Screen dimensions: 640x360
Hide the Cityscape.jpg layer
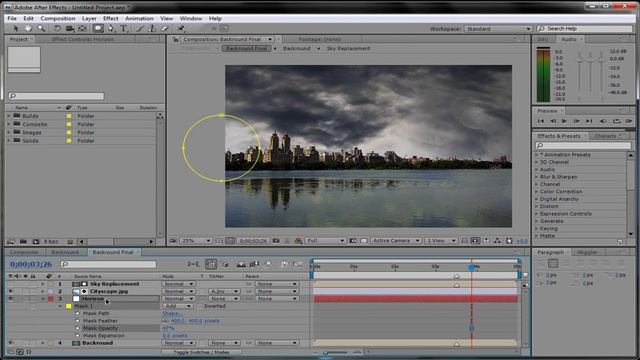pos(11,291)
